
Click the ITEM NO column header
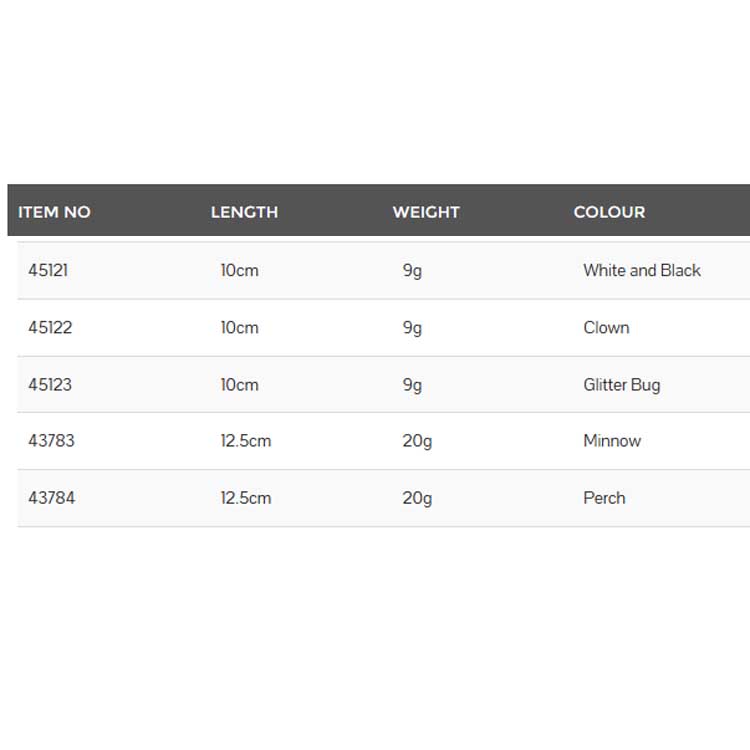[x=54, y=212]
